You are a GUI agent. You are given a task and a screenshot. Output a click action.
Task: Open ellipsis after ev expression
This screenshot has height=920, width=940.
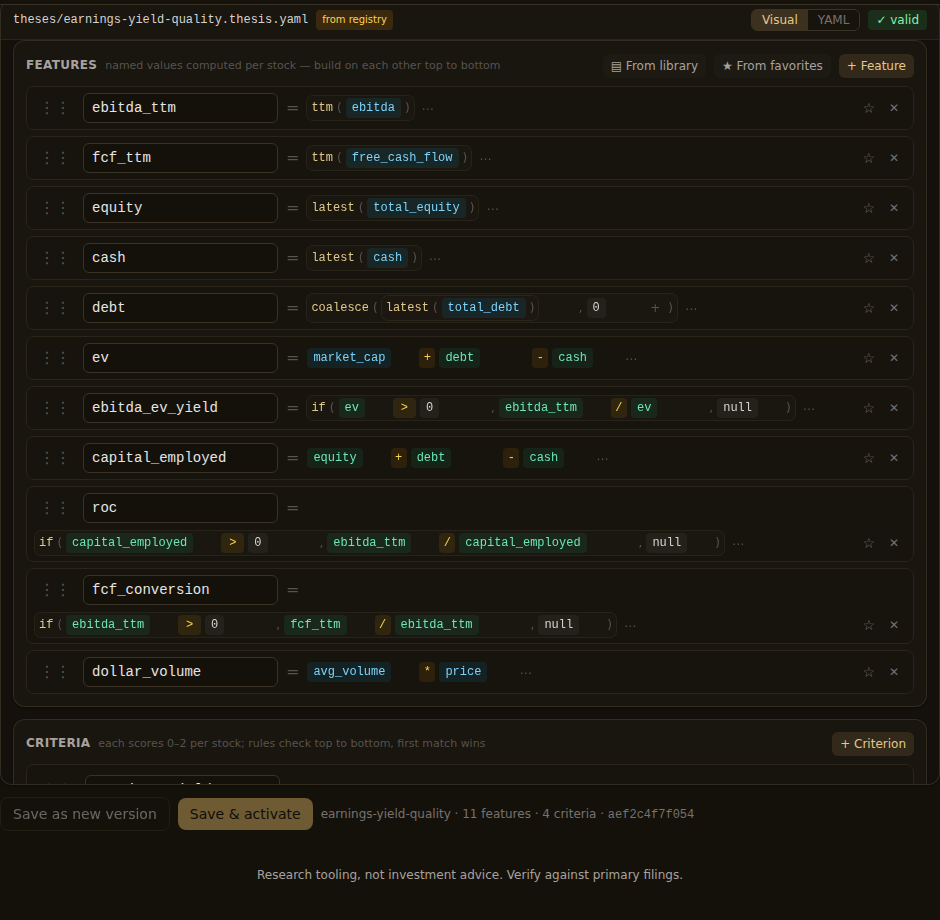coord(631,358)
